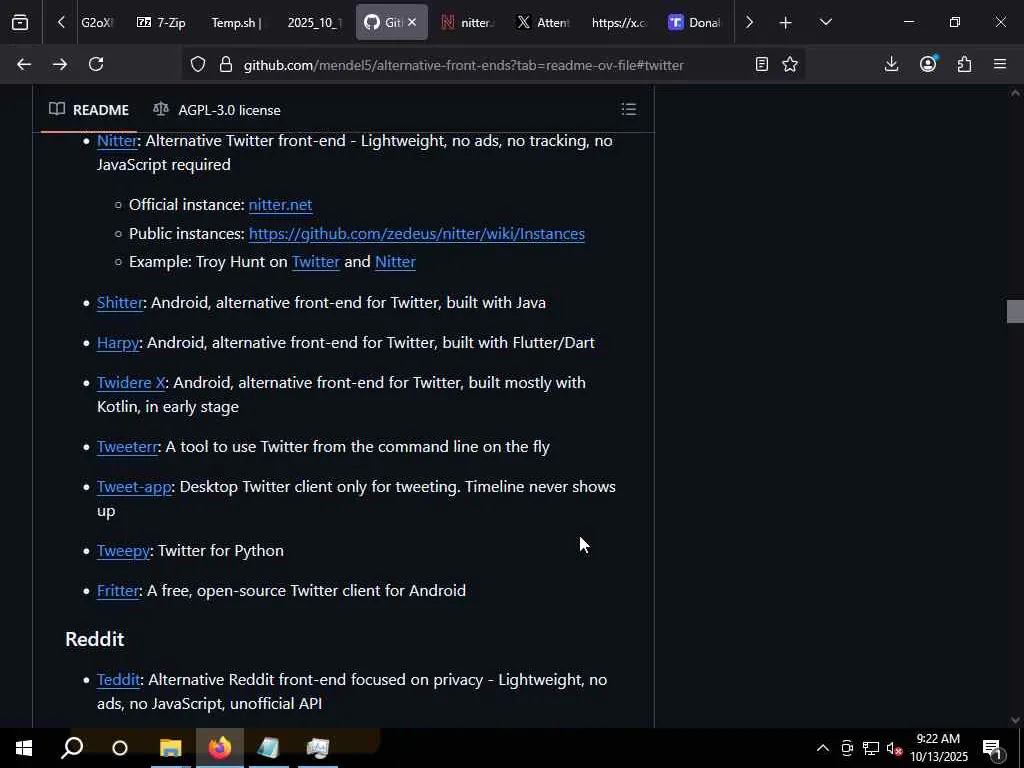
Task: Toggle reader view icon
Action: (761, 65)
